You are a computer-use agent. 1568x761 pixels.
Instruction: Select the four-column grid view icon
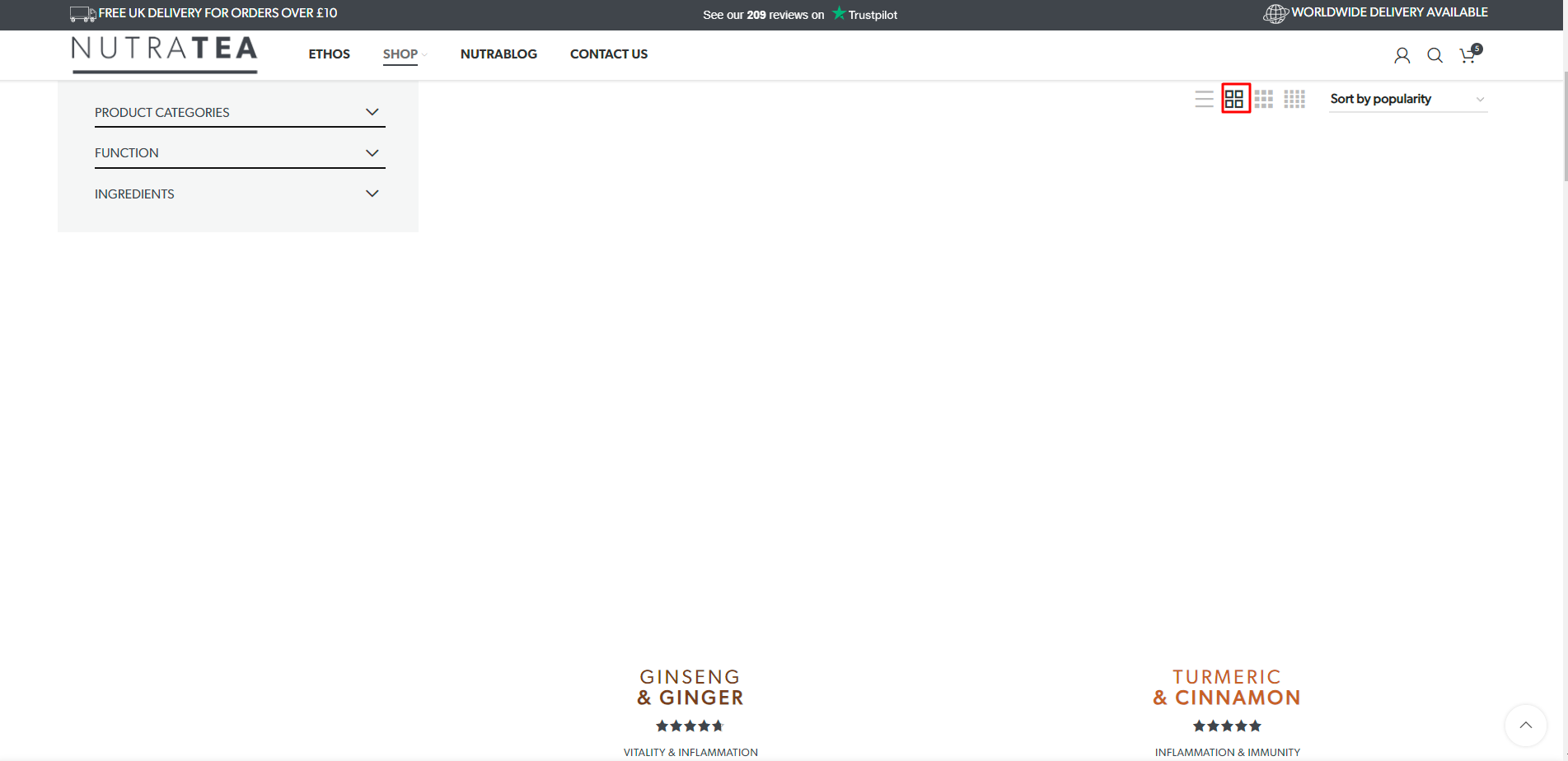(x=1294, y=99)
